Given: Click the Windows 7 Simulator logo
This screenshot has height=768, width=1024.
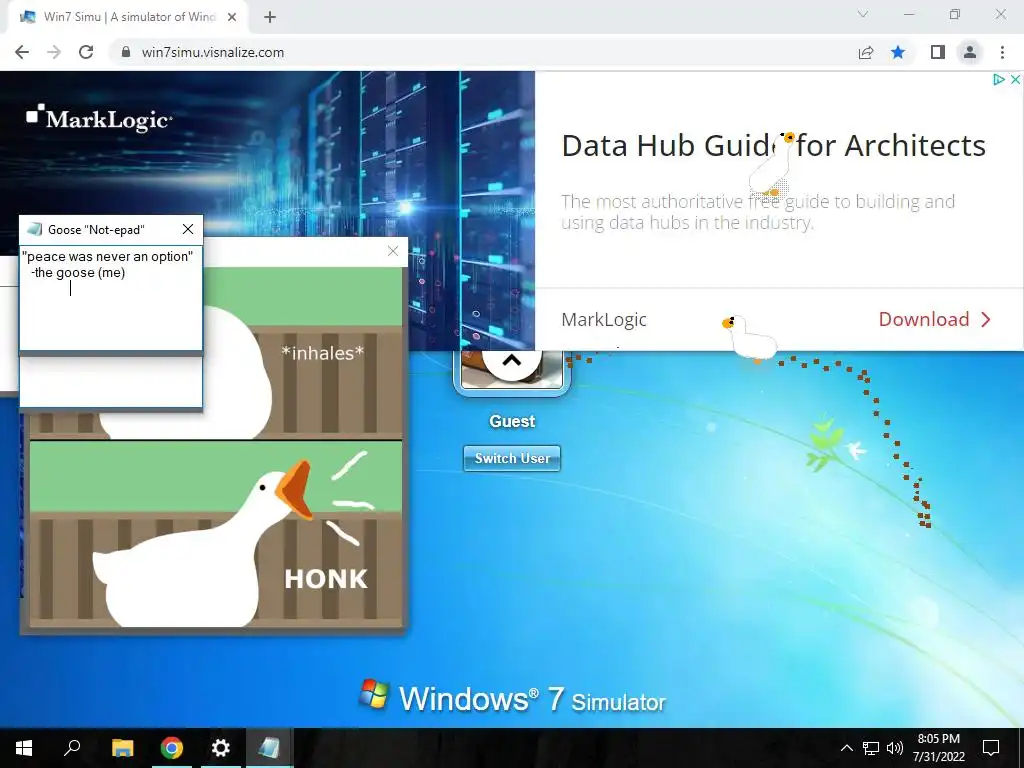Looking at the screenshot, I should (x=512, y=697).
